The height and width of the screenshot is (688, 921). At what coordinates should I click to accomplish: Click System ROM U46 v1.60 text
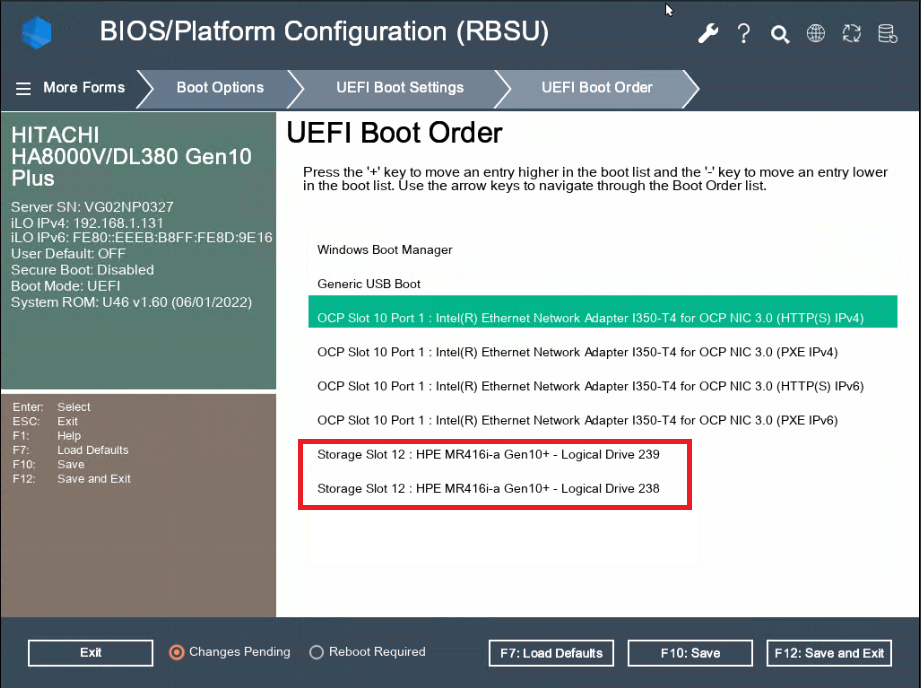(x=131, y=302)
